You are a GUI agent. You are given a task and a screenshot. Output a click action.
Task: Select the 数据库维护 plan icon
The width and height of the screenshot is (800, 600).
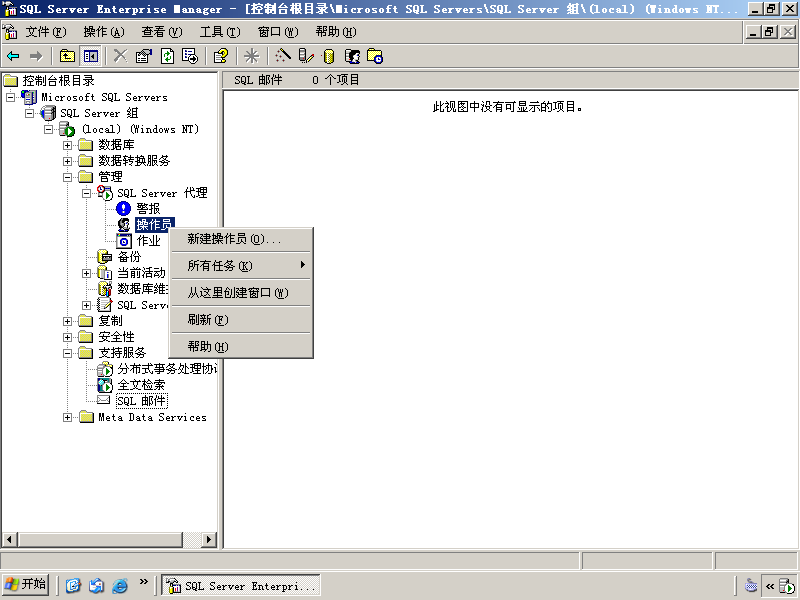click(x=105, y=289)
